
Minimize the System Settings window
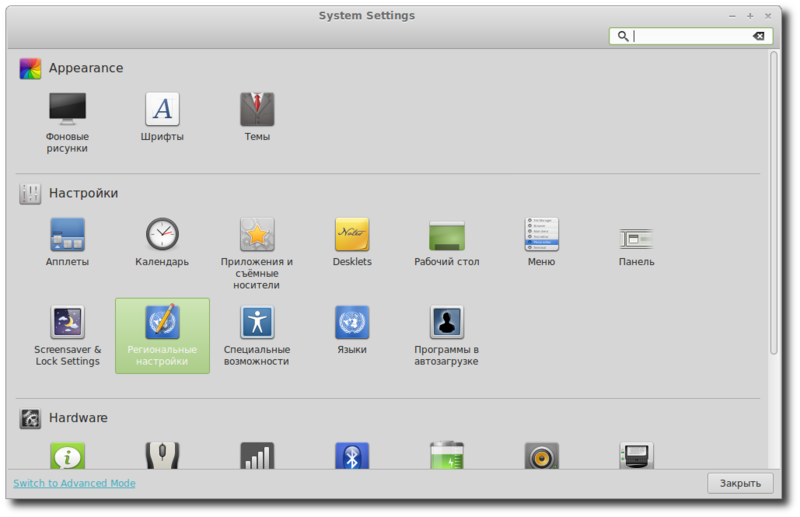click(x=732, y=16)
